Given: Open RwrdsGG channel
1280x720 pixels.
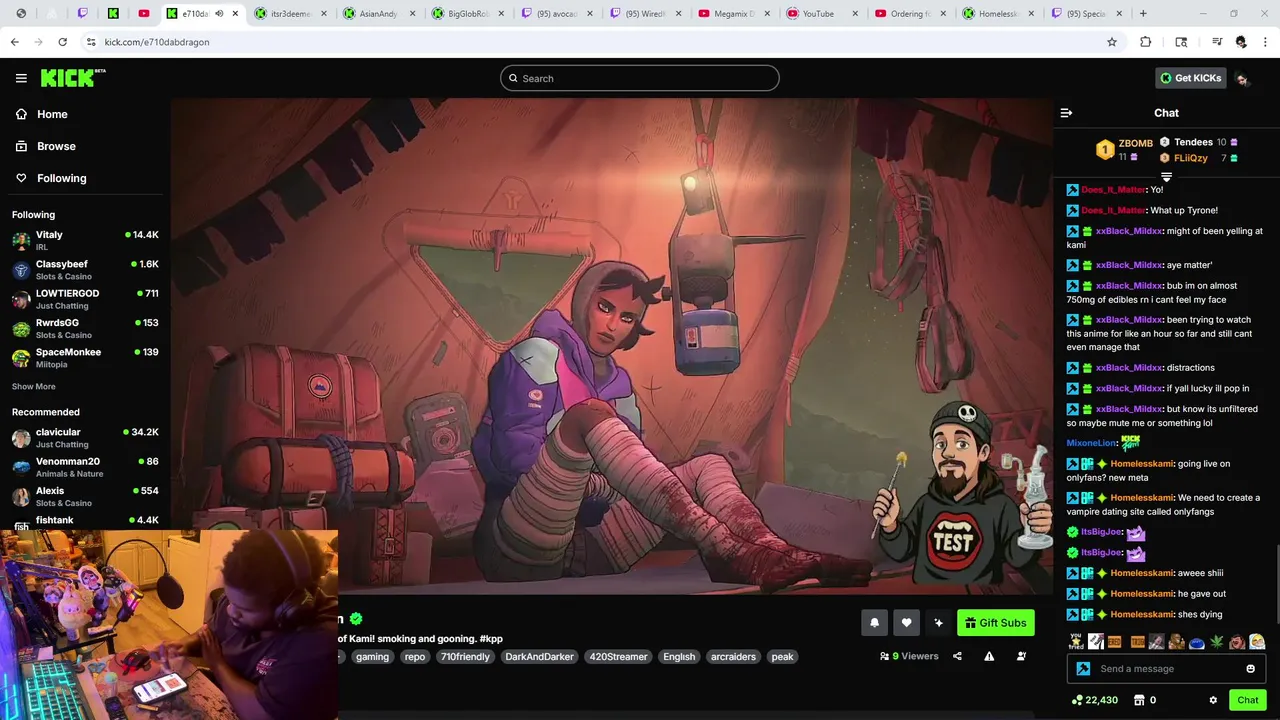Looking at the screenshot, I should tap(85, 329).
